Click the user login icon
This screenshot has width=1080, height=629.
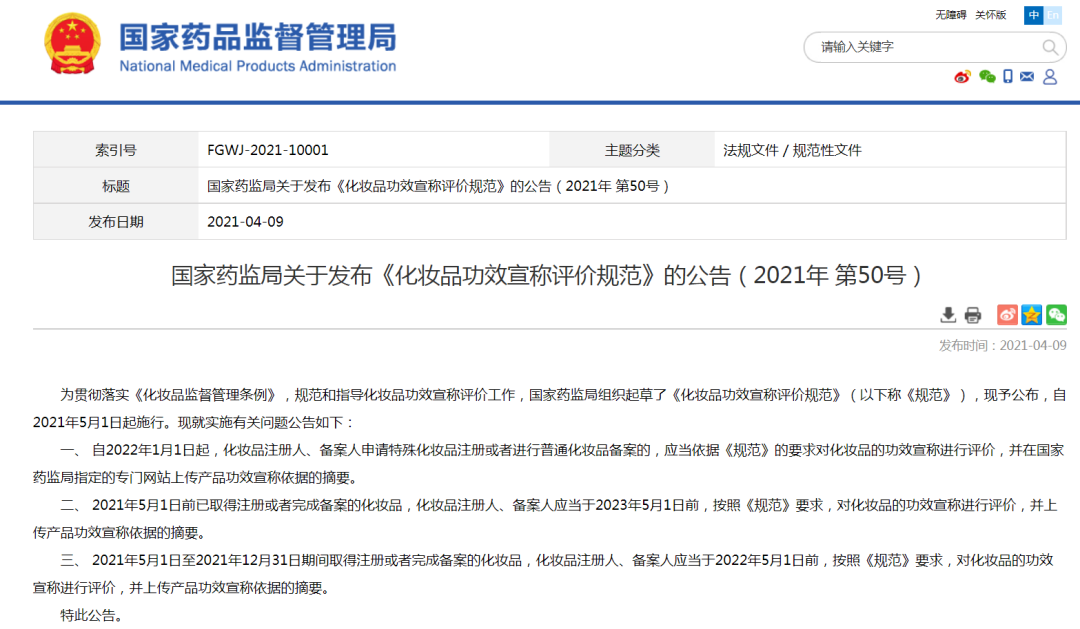(1050, 77)
